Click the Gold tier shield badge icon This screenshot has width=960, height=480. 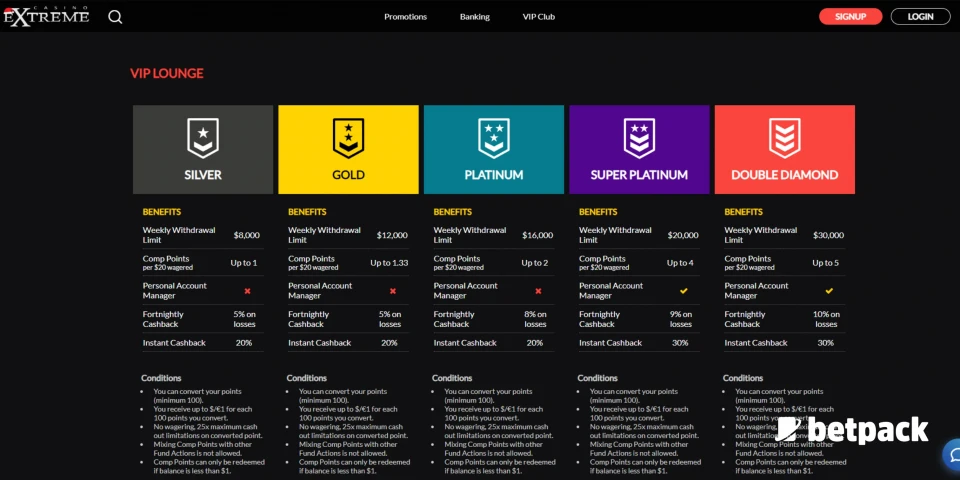click(348, 138)
